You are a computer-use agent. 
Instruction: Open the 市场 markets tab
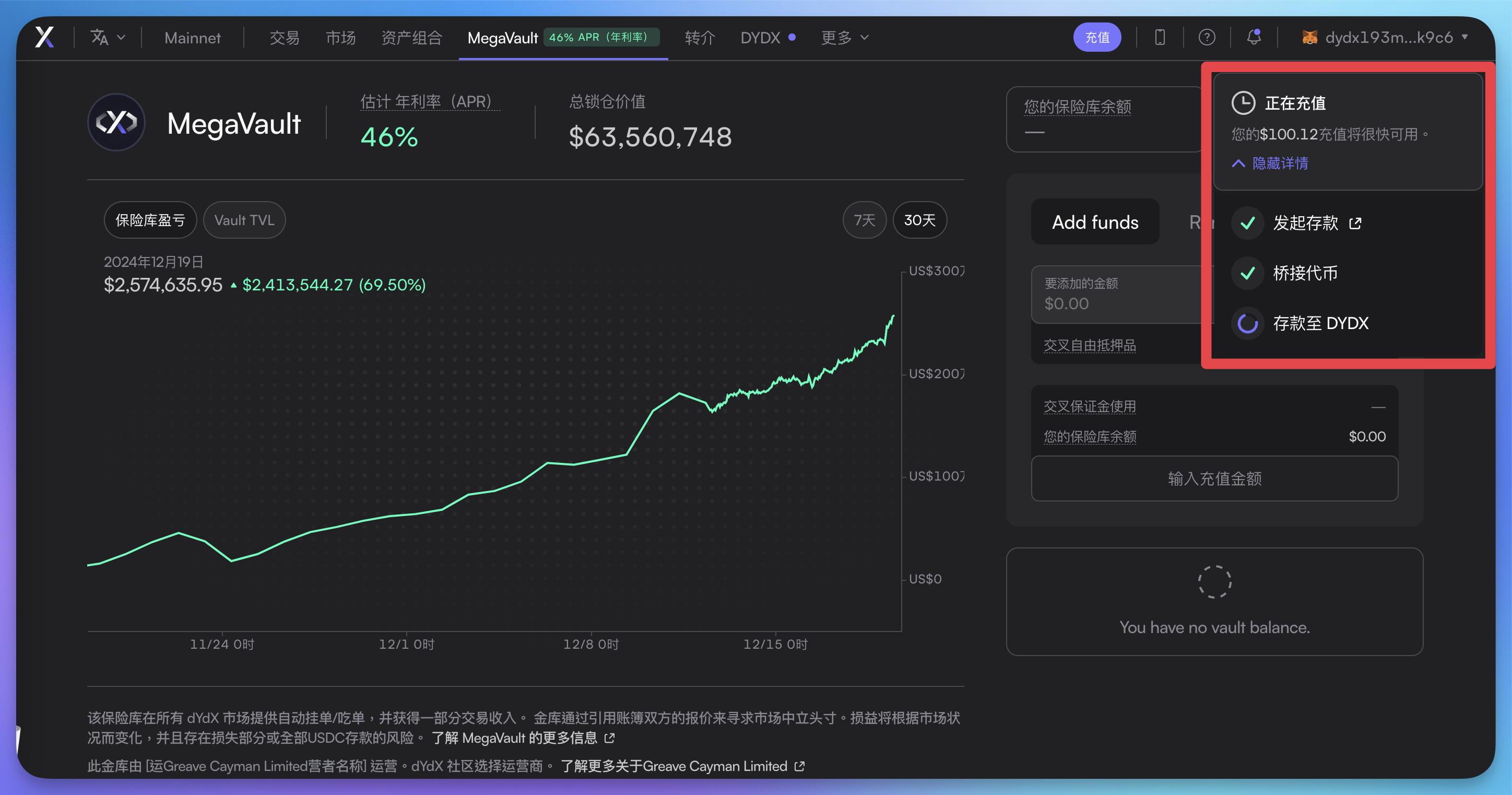click(340, 38)
